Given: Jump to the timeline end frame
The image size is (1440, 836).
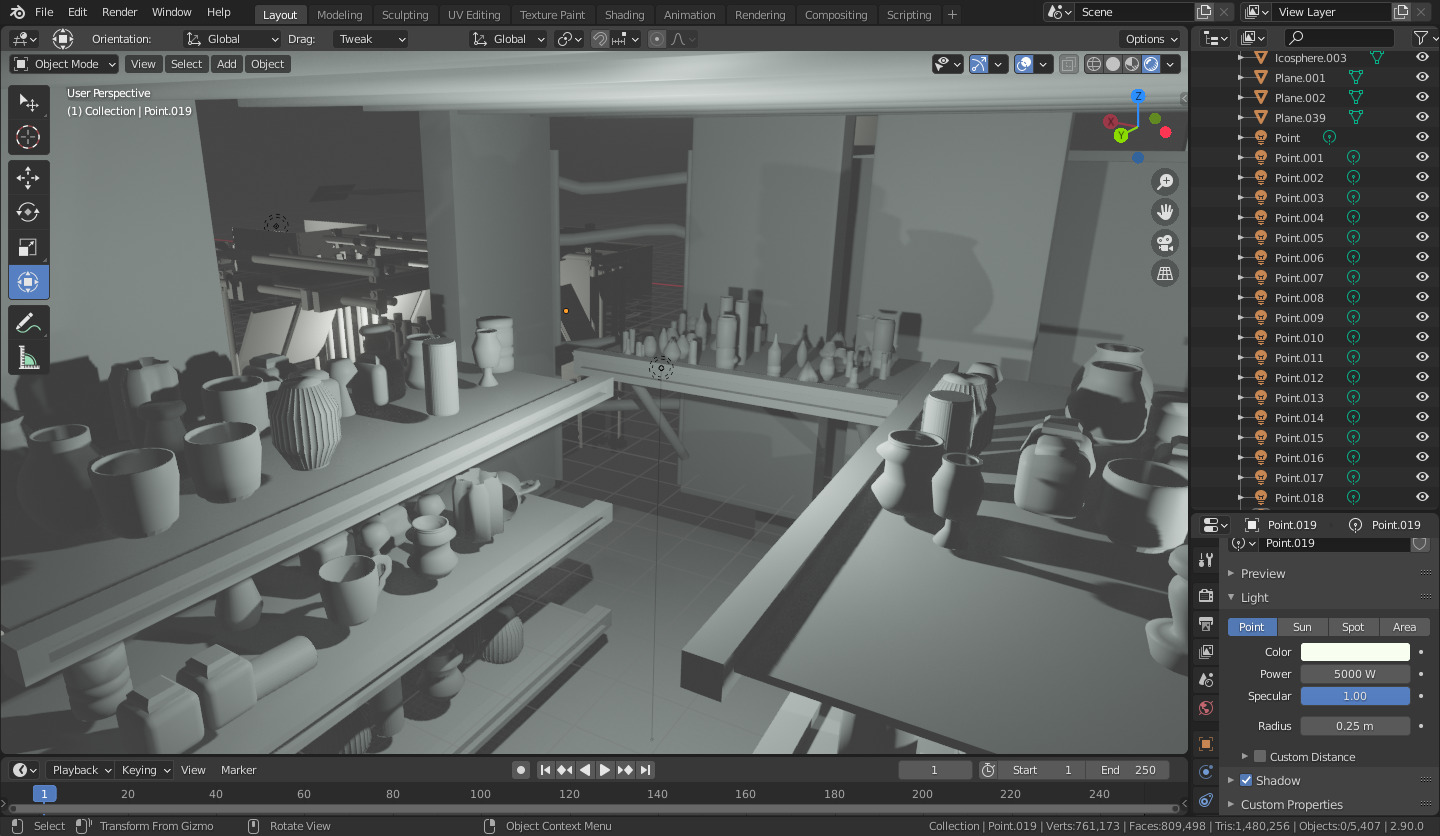Looking at the screenshot, I should click(646, 770).
